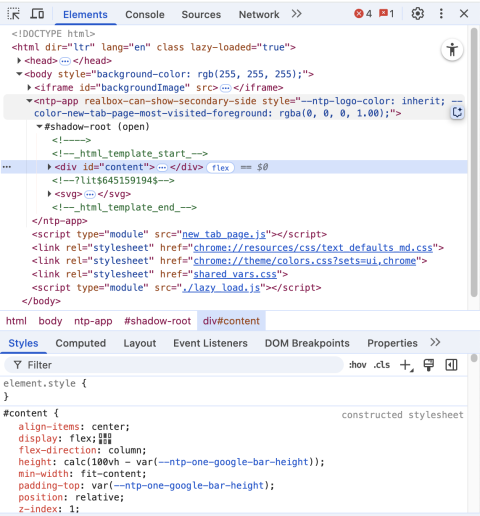Show more Styles sidebar tabs chevron
This screenshot has height=516, width=480.
(435, 342)
